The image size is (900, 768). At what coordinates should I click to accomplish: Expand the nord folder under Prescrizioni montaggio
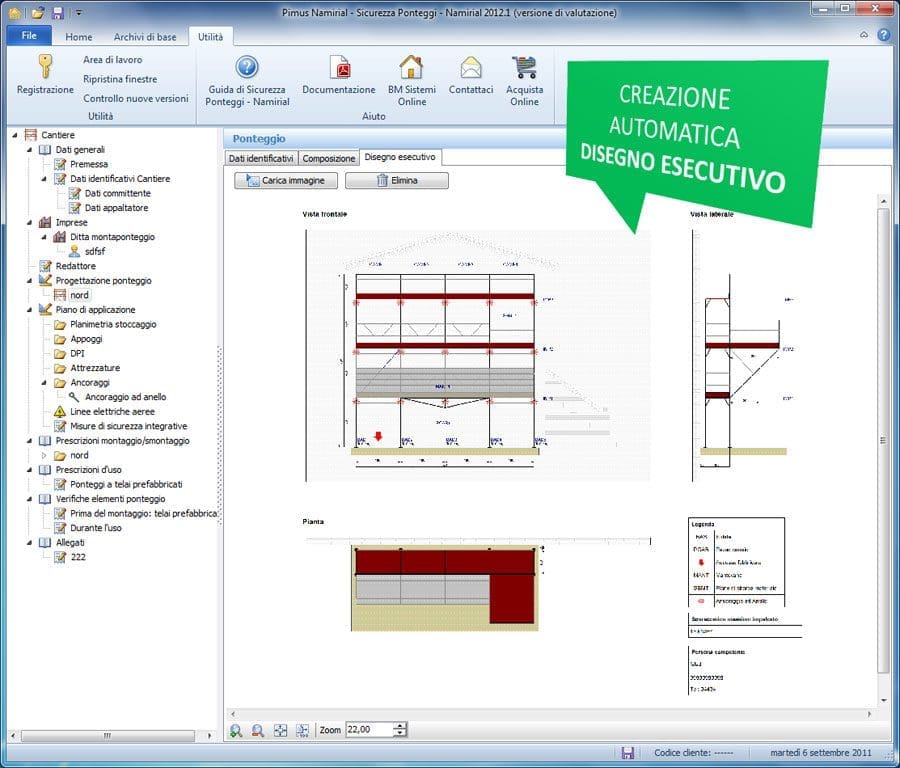click(44, 456)
